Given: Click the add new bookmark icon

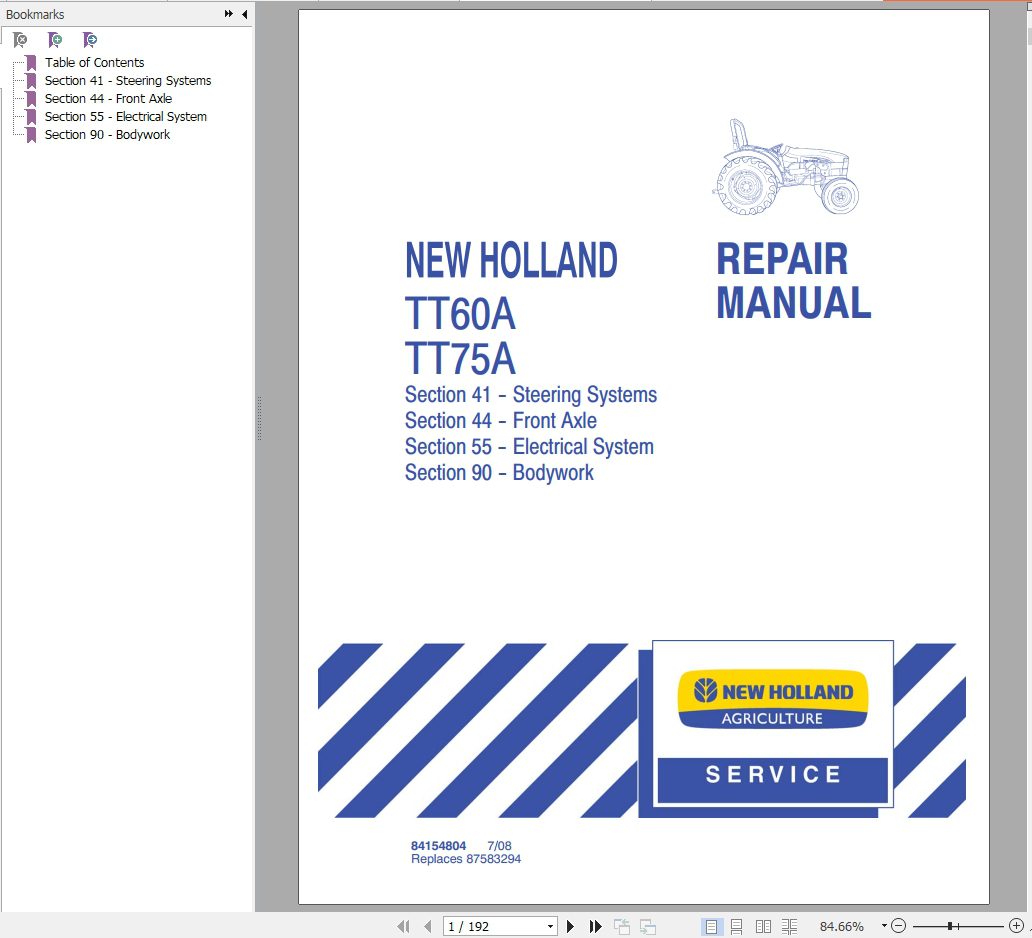Looking at the screenshot, I should point(55,40).
